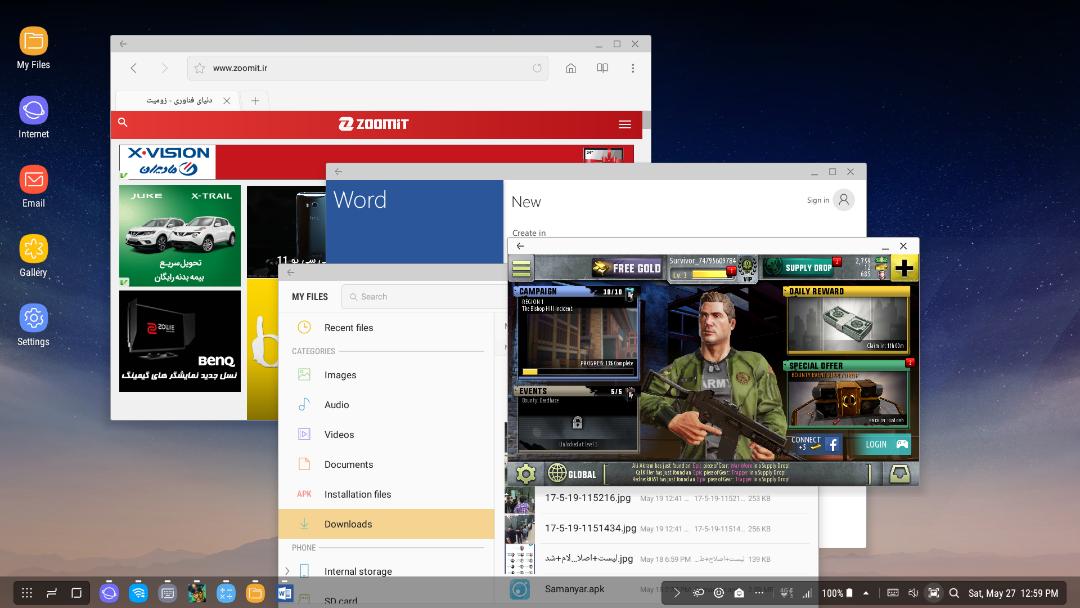This screenshot has width=1080, height=608.
Task: Switch to Word in taskbar
Action: click(284, 592)
